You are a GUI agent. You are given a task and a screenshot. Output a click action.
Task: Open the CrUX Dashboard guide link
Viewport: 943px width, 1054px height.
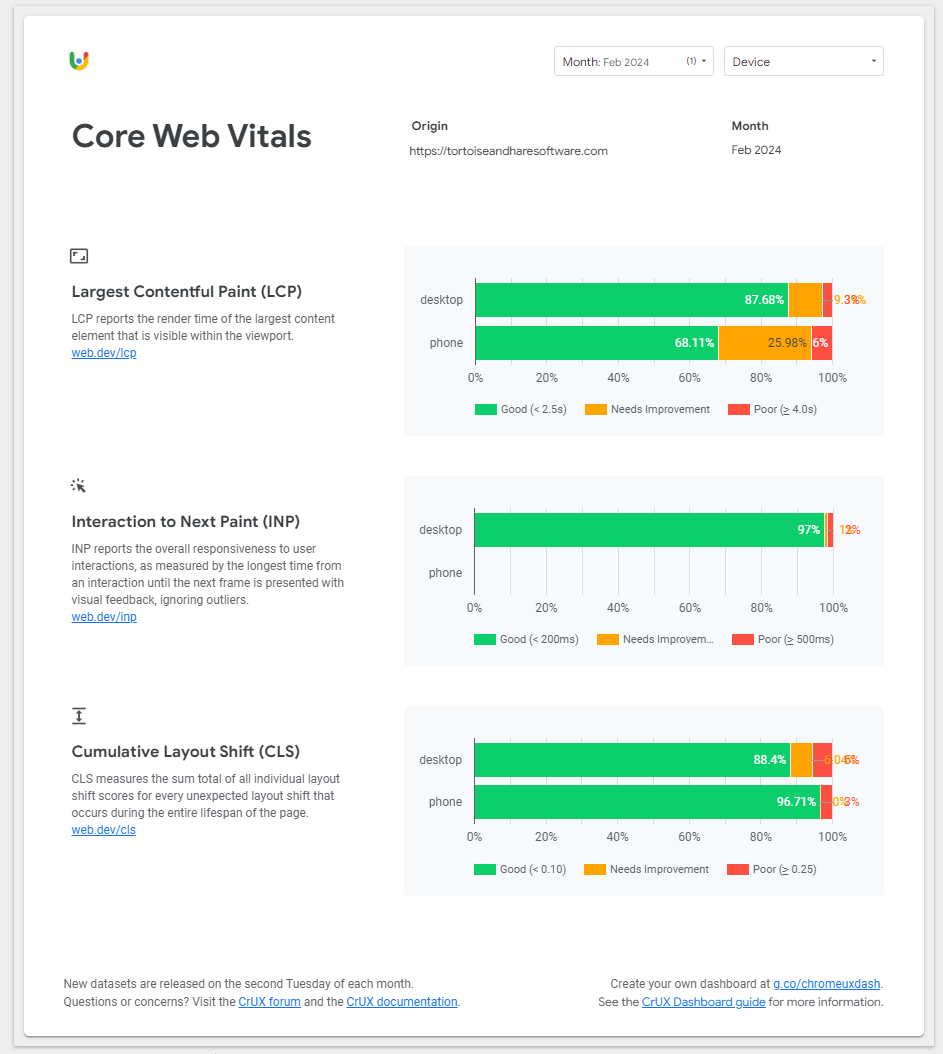coord(703,1002)
